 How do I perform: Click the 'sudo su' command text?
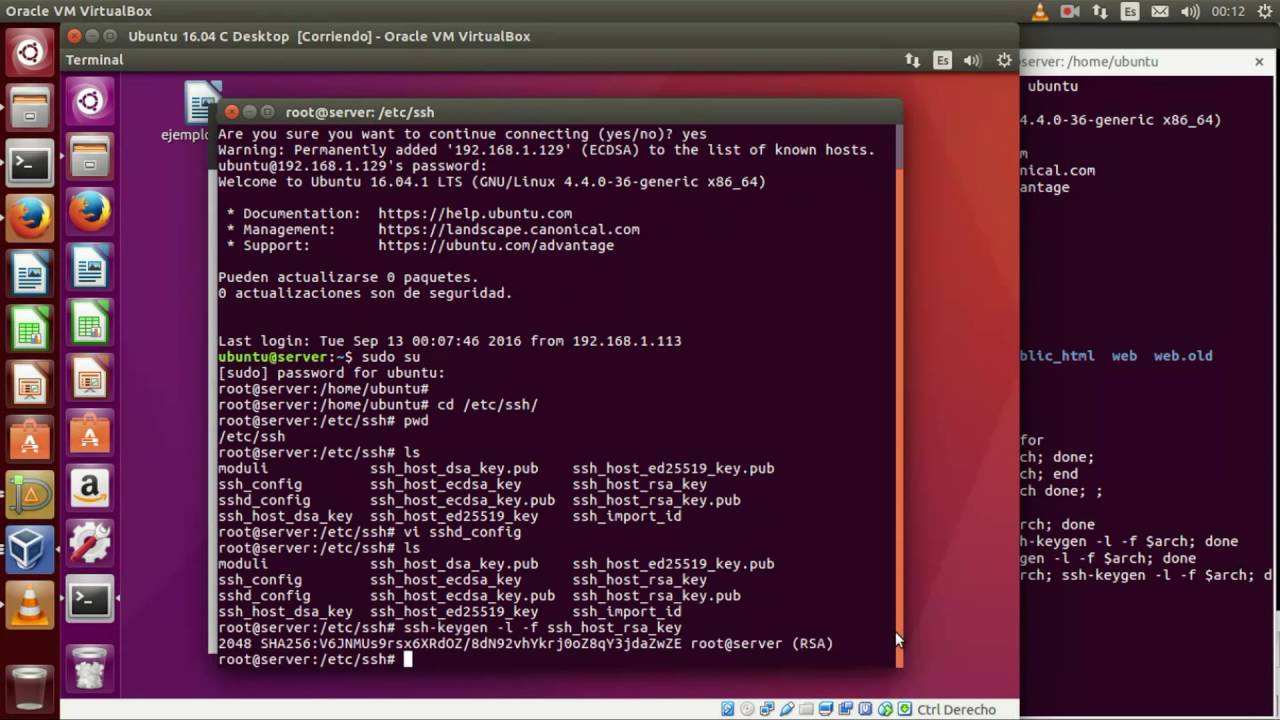(391, 357)
